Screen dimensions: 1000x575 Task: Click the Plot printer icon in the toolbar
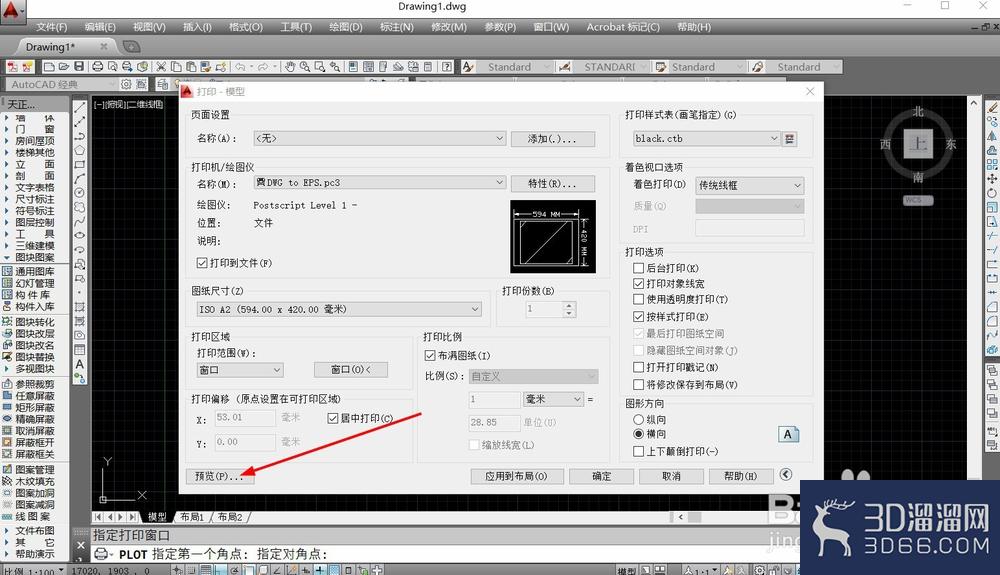[x=98, y=66]
